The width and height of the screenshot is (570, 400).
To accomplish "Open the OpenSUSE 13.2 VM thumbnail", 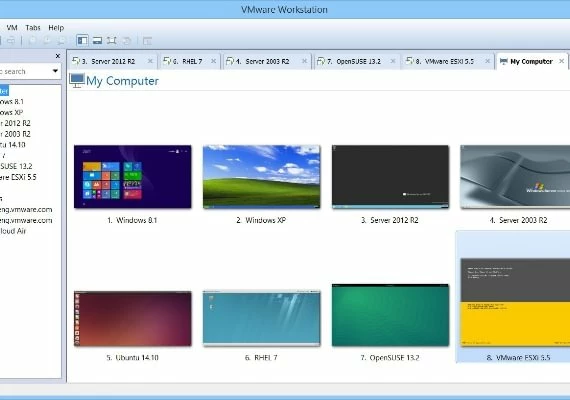I will pos(390,315).
